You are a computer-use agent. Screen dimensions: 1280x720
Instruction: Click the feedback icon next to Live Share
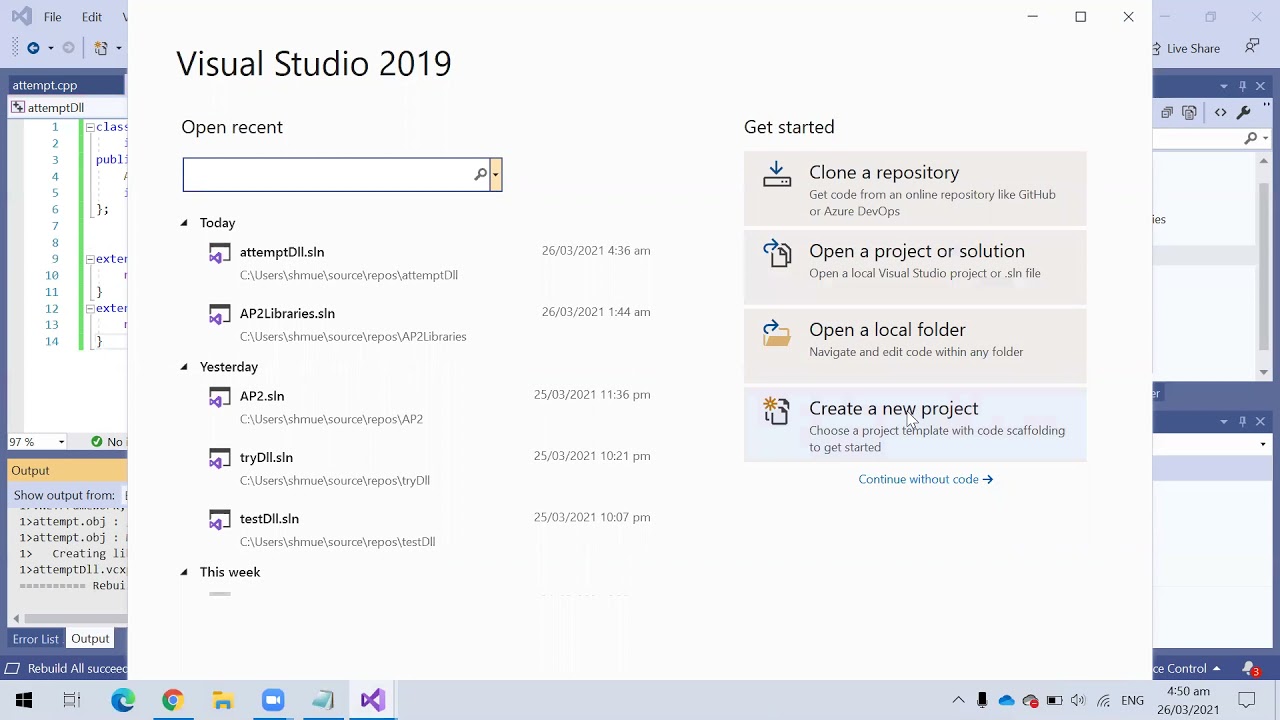[x=1252, y=47]
